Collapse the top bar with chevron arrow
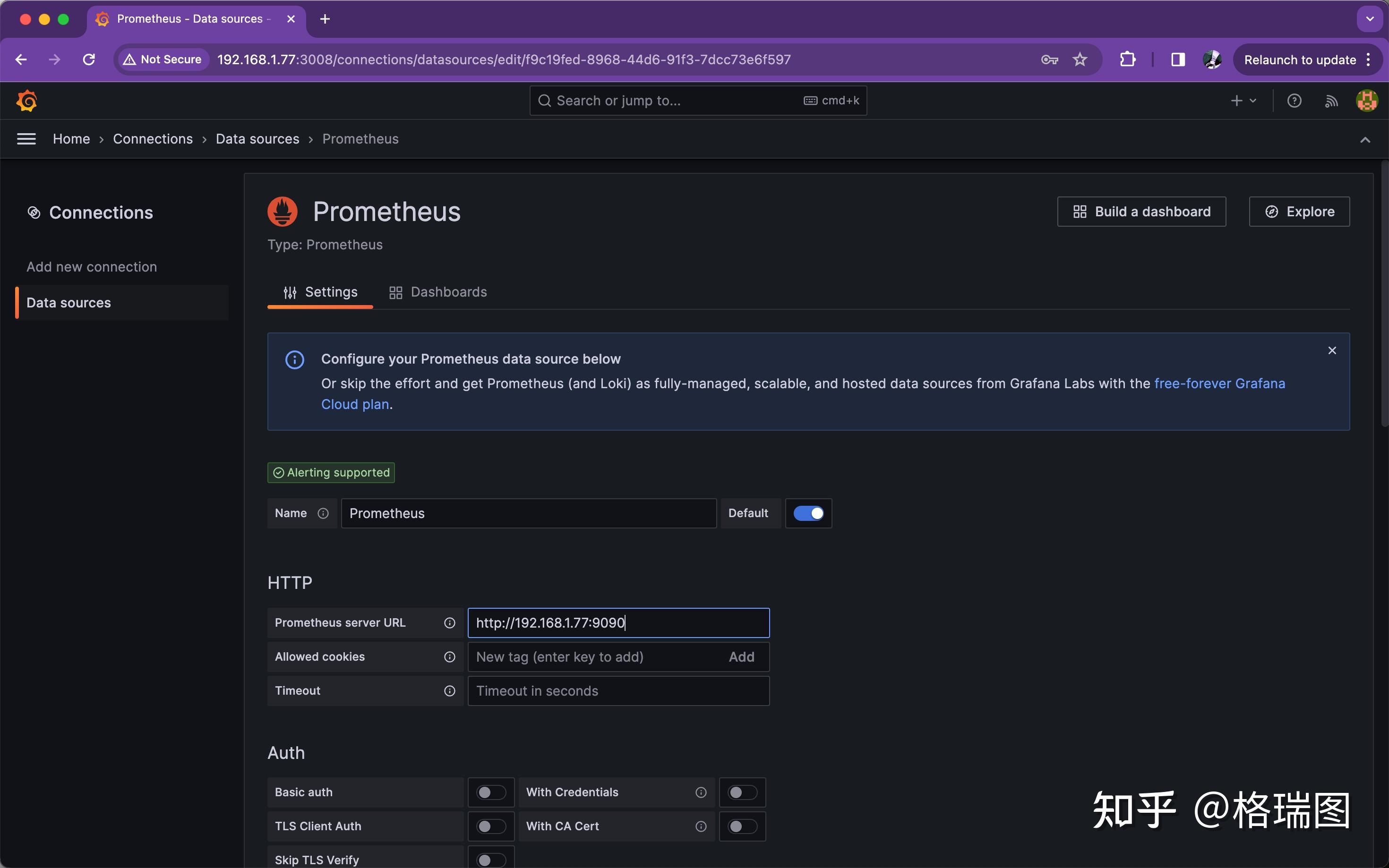Image resolution: width=1389 pixels, height=868 pixels. click(x=1365, y=139)
